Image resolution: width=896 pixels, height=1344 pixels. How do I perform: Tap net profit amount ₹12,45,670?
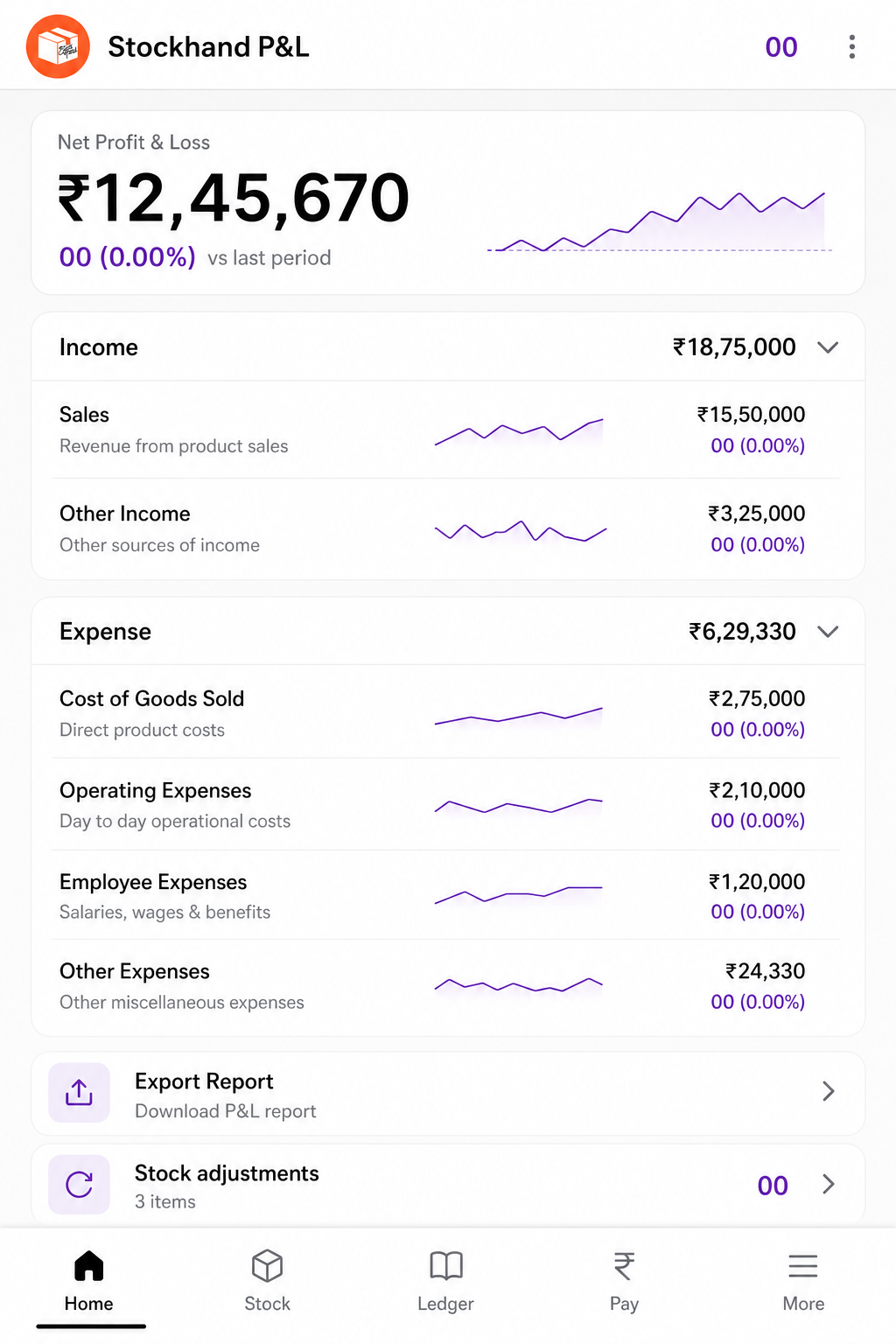[234, 199]
